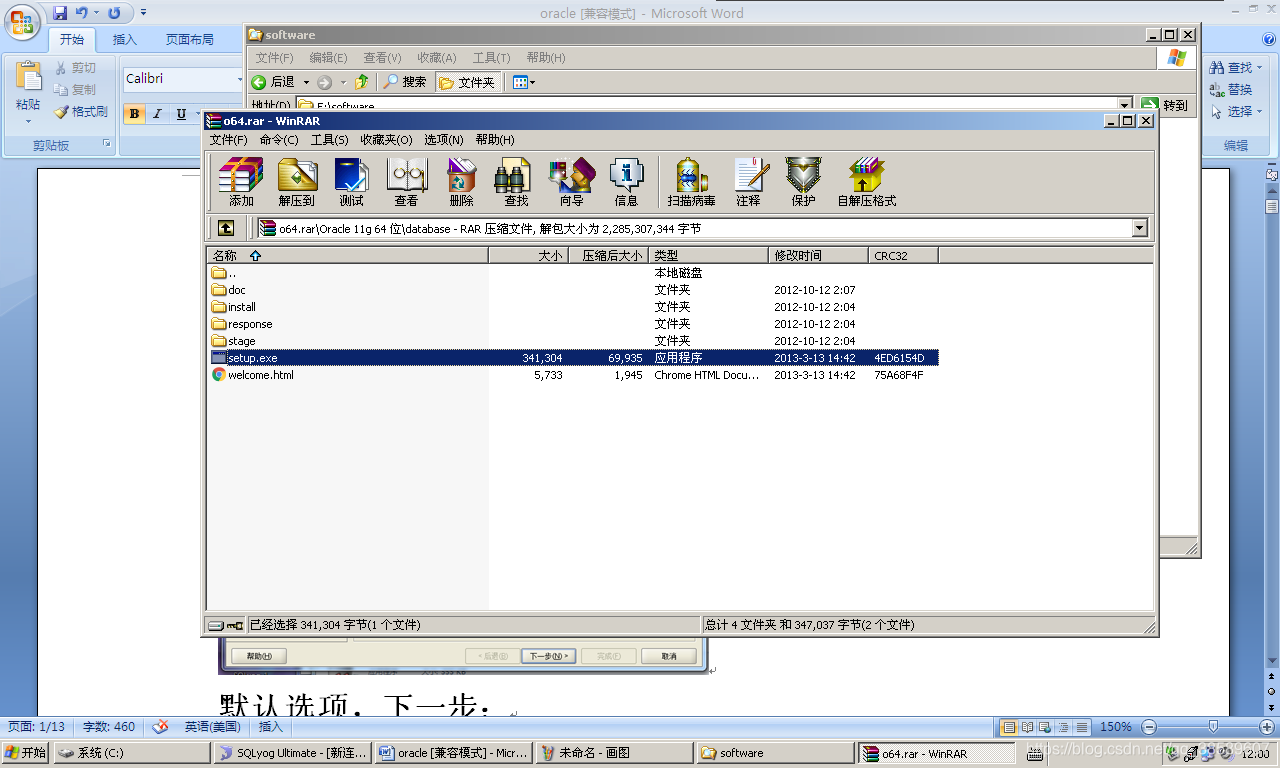Viewport: 1280px width, 768px height.
Task: Open the WinRAR Favorites (收藏夹) menu
Action: (x=386, y=140)
